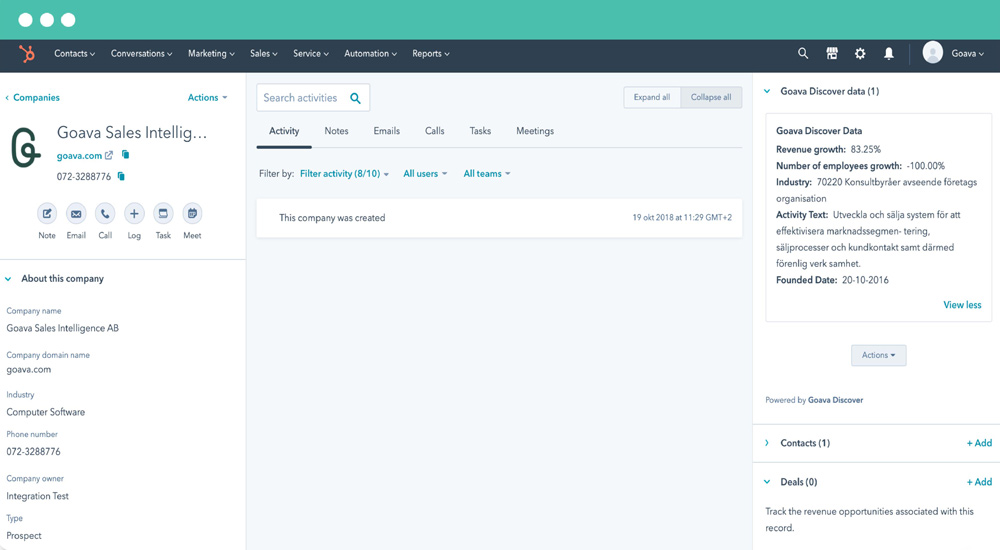Screen dimensions: 1000x550
Task: Open the search magnifier in top bar
Action: click(x=803, y=54)
